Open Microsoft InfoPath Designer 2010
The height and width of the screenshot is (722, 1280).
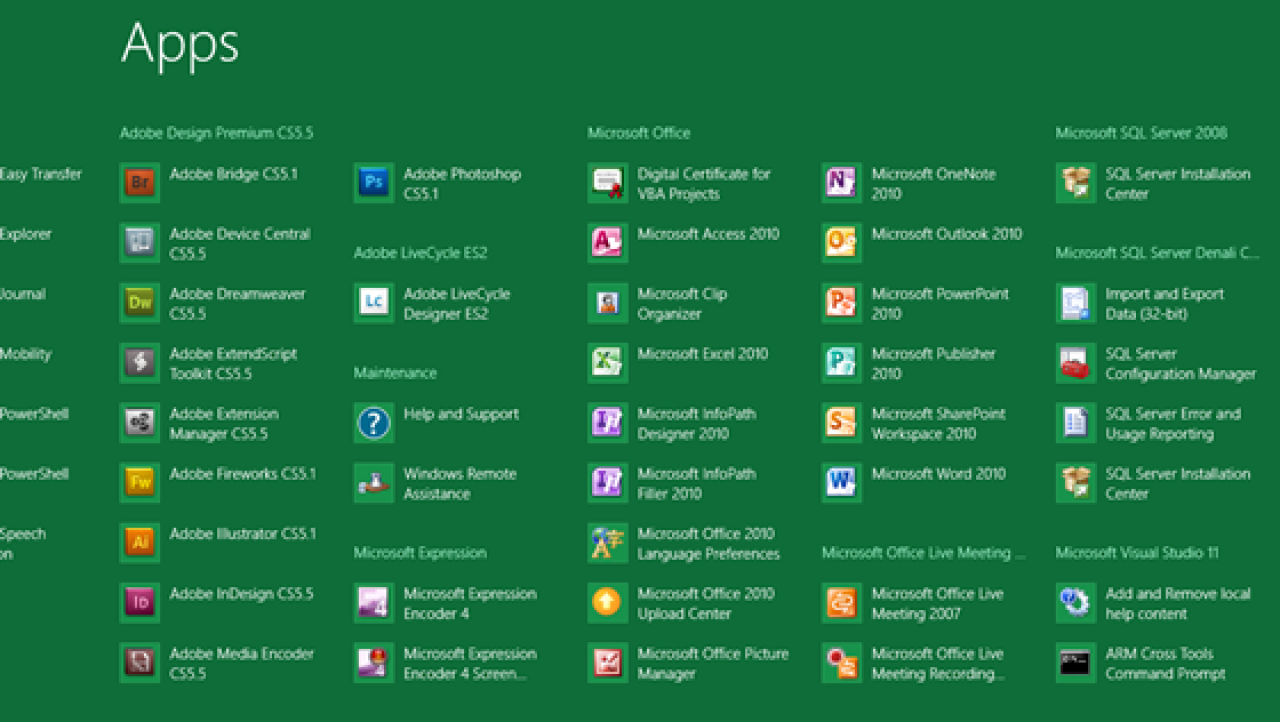click(x=672, y=423)
